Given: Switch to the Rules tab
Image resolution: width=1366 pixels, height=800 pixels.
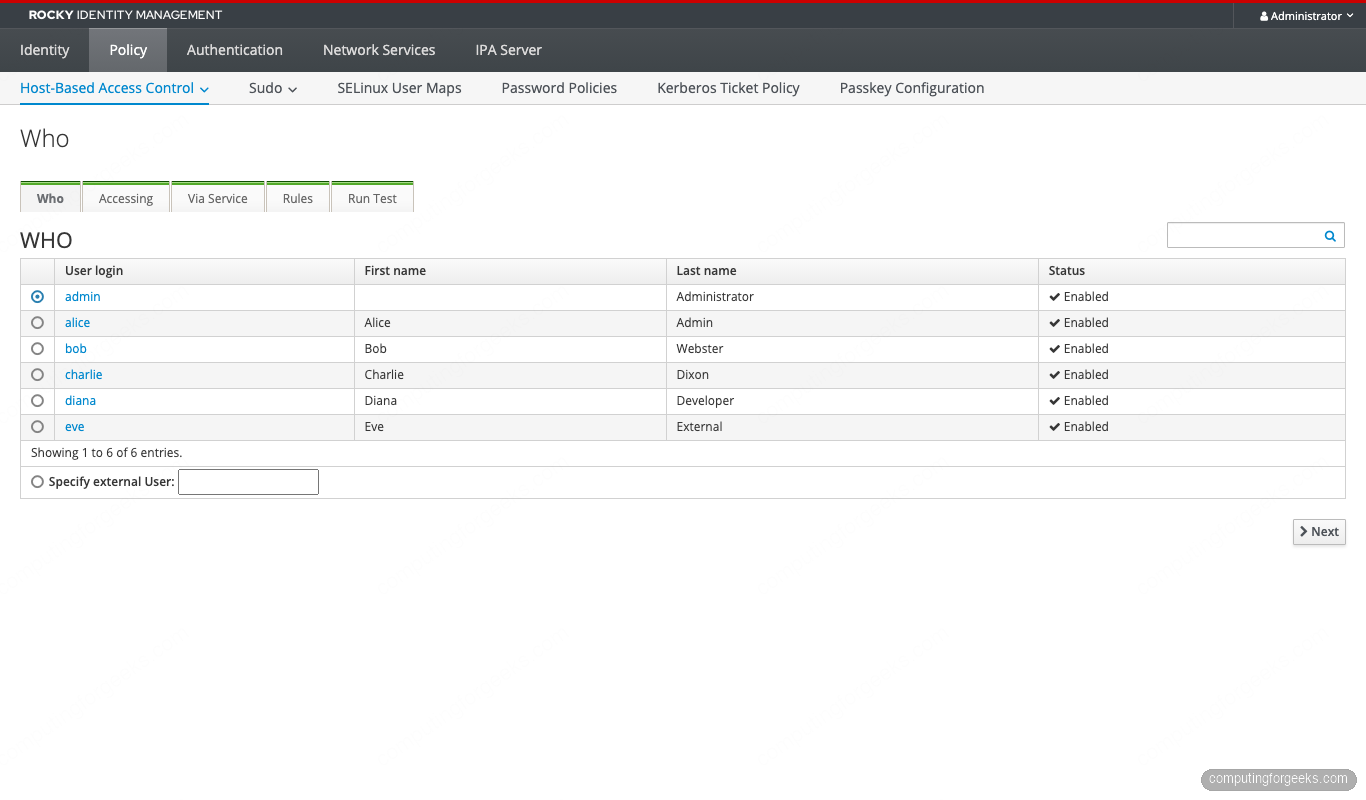Looking at the screenshot, I should 298,197.
